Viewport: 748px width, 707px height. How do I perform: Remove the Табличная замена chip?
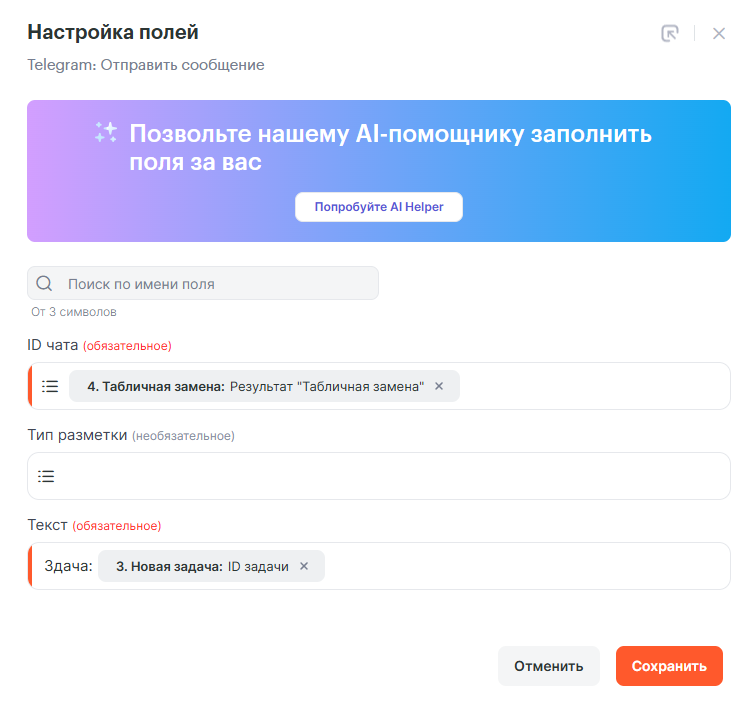(x=439, y=386)
